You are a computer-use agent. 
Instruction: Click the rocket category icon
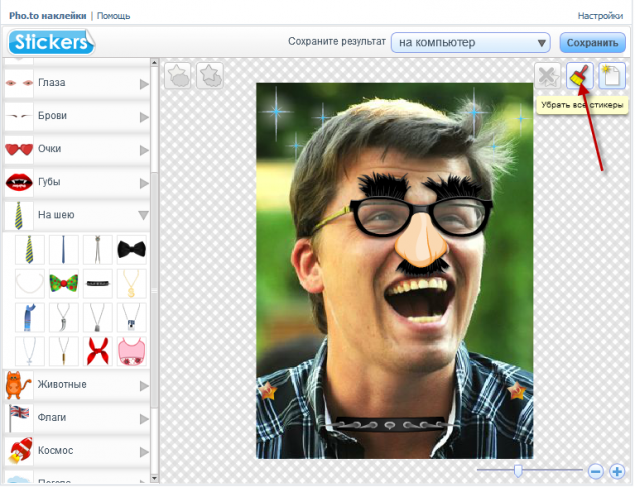pyautogui.click(x=20, y=450)
